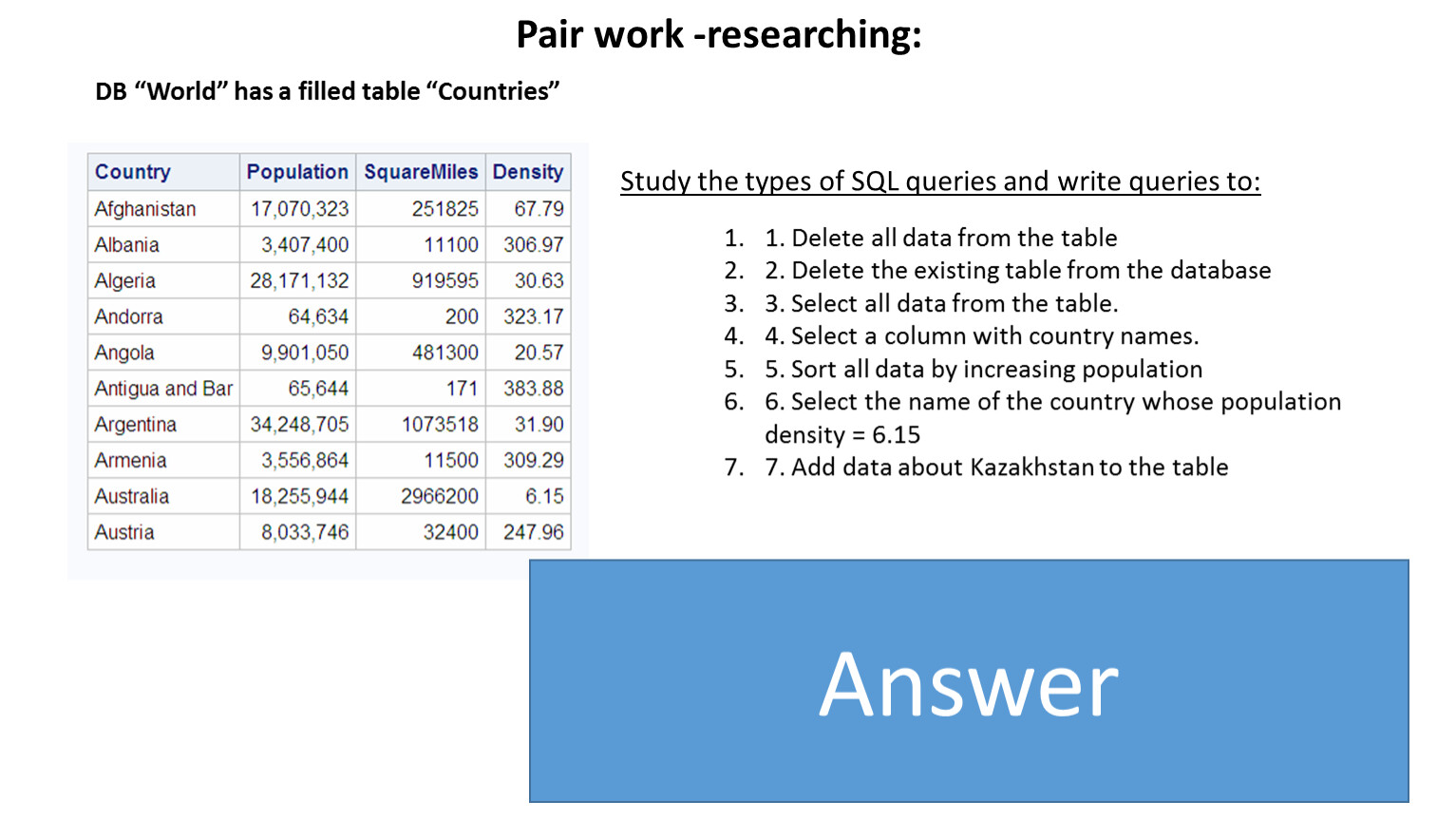Click population value 8,033,746
This screenshot has height=821, width=1456.
coord(305,532)
